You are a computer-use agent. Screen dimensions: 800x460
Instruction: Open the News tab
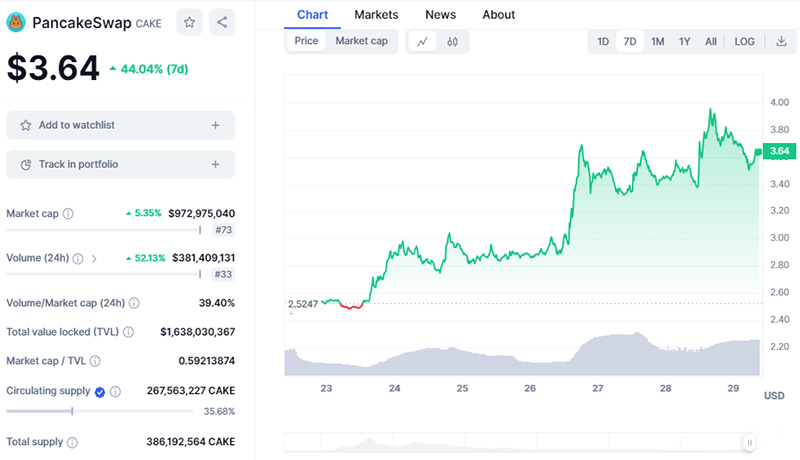(x=440, y=15)
